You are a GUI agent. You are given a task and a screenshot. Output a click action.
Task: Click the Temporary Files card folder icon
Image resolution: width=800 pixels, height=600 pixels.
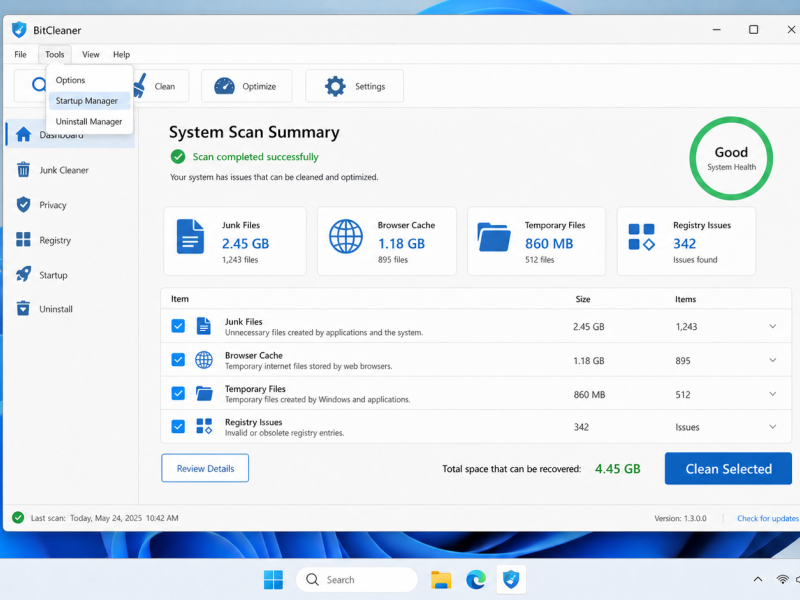pyautogui.click(x=494, y=237)
